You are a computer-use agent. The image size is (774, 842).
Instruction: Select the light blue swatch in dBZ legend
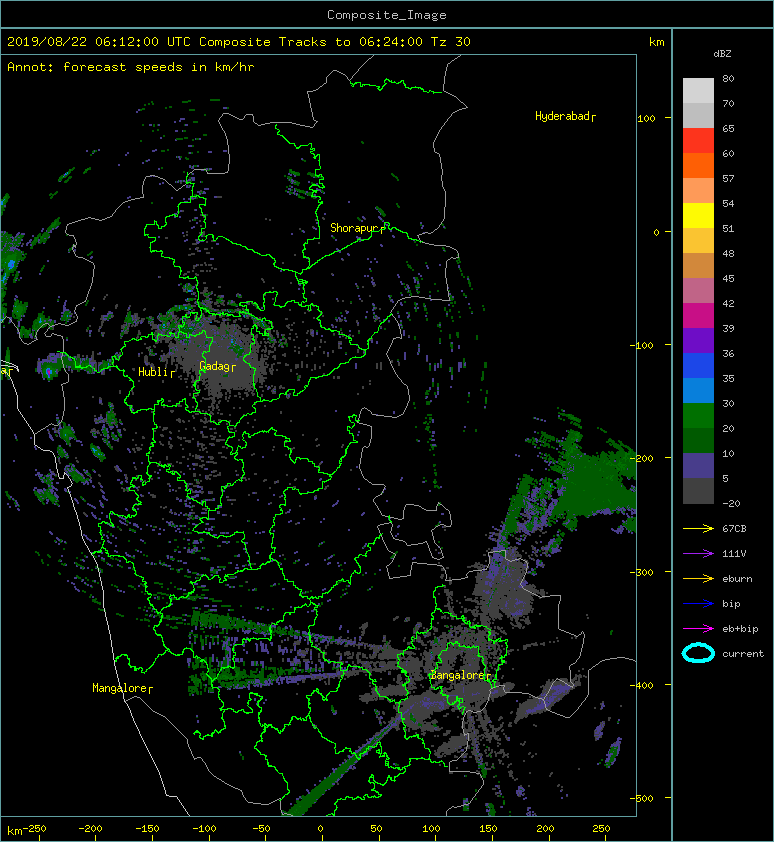(x=698, y=391)
